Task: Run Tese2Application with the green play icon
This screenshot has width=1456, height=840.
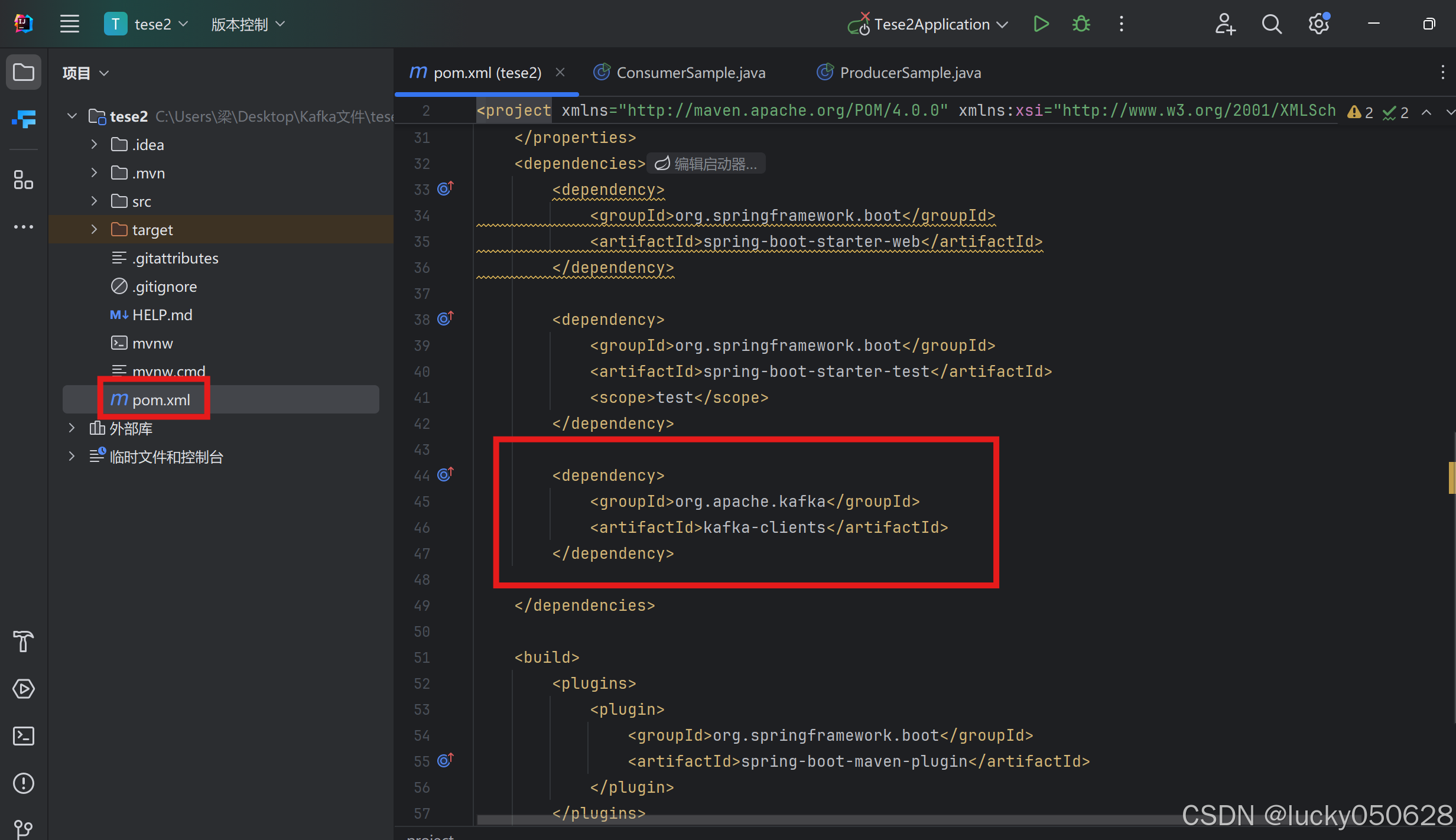Action: 1041,24
